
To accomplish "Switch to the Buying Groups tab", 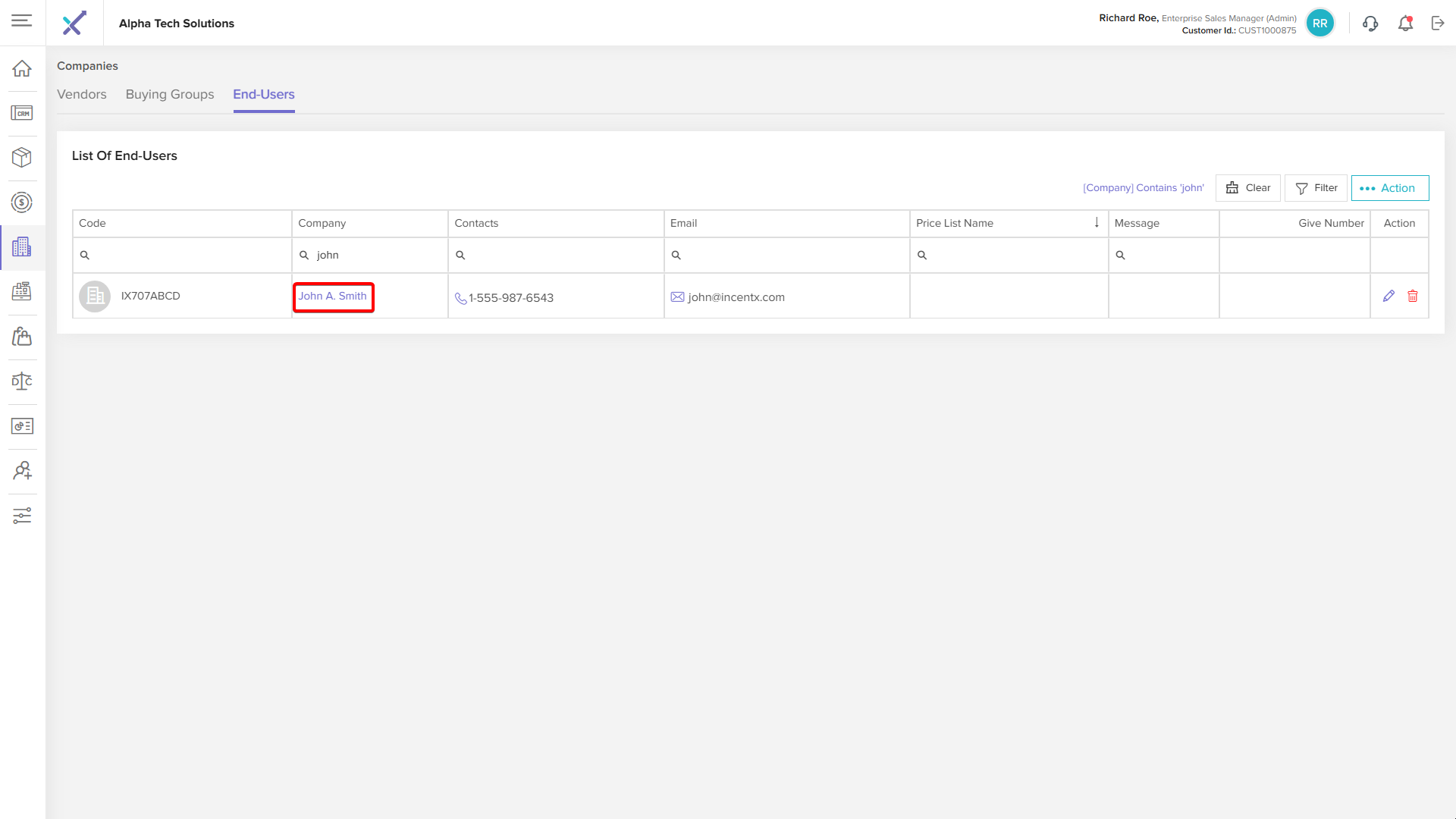I will click(170, 95).
